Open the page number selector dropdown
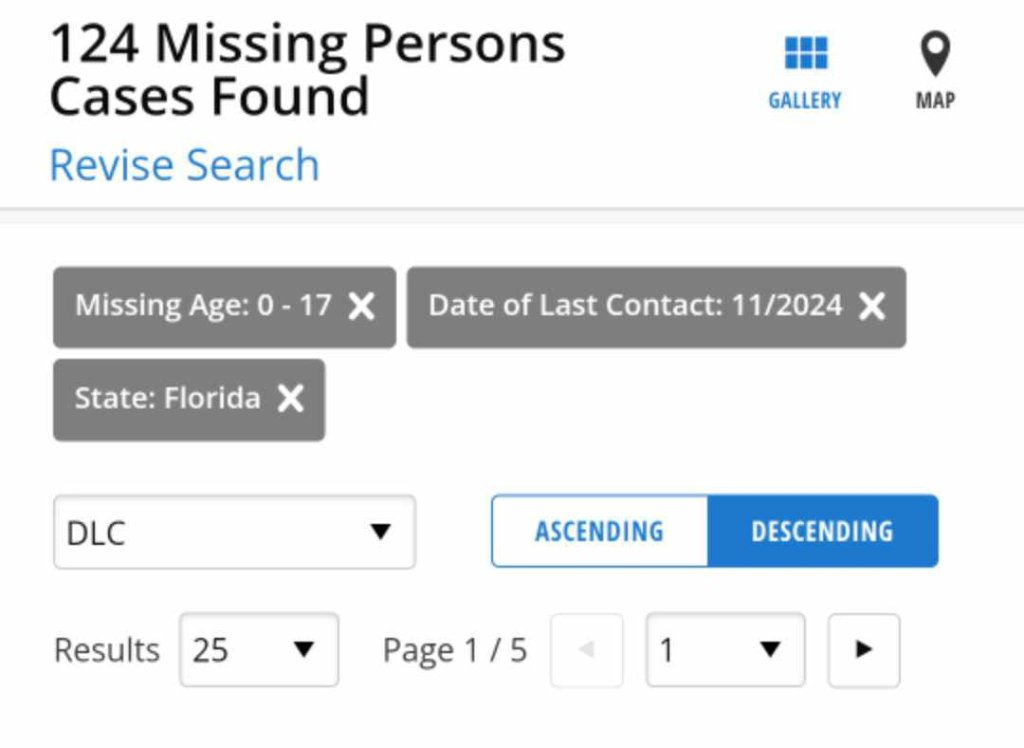The width and height of the screenshot is (1024, 748). coord(725,650)
